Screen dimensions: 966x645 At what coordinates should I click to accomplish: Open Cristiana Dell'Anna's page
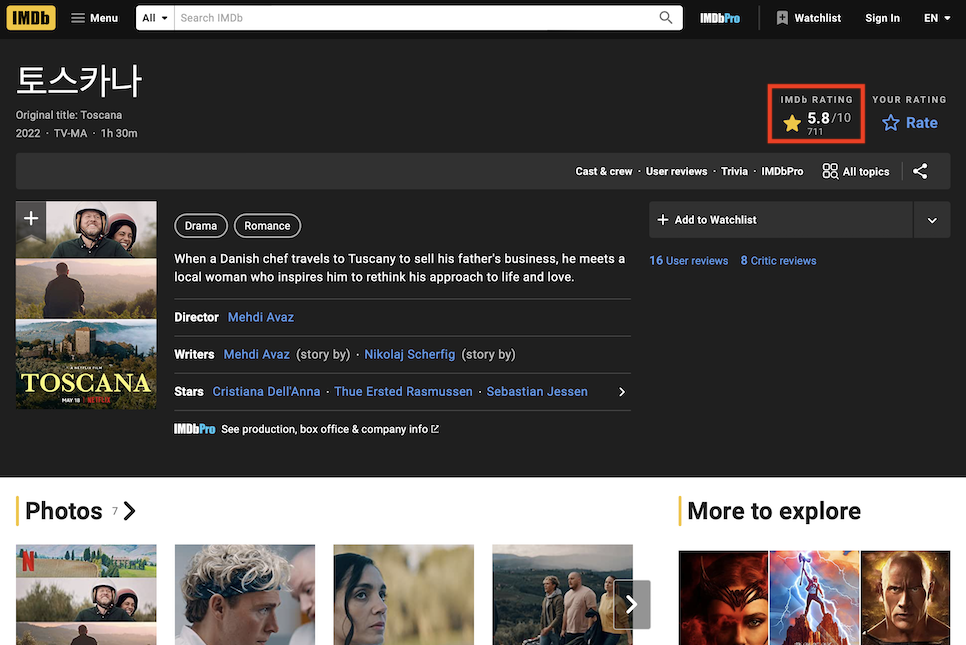coord(266,392)
